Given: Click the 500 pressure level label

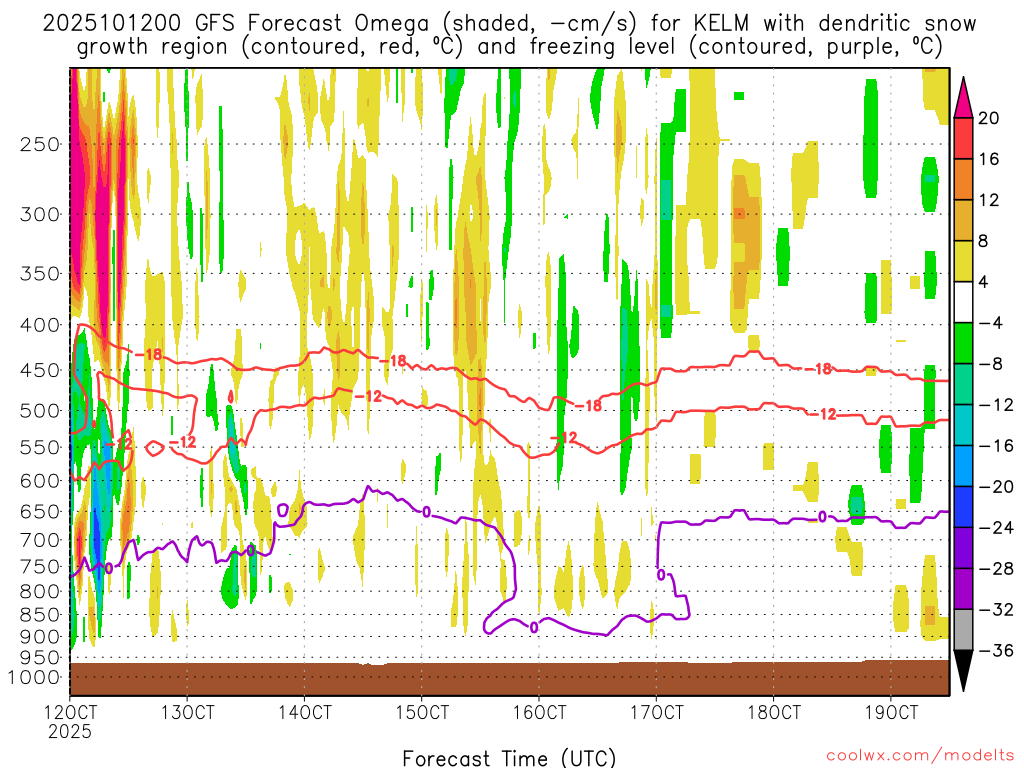Looking at the screenshot, I should (x=40, y=411).
